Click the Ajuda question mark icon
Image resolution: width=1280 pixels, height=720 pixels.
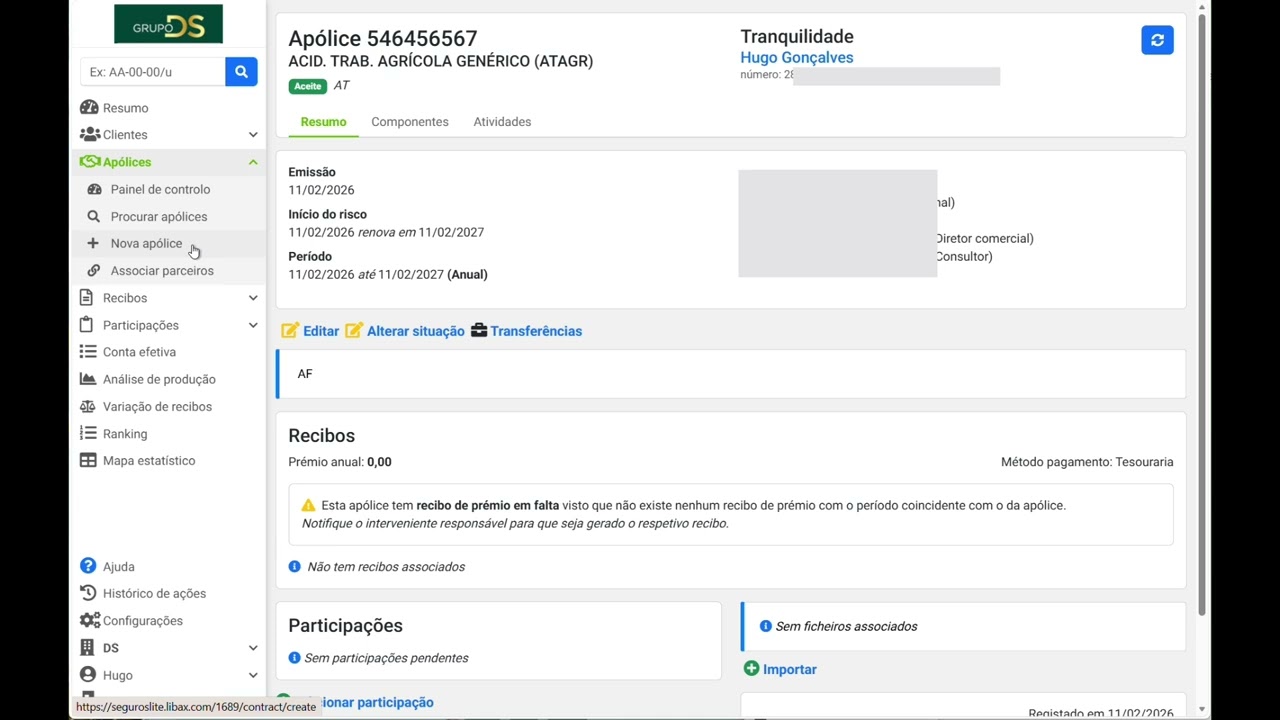[x=88, y=566]
